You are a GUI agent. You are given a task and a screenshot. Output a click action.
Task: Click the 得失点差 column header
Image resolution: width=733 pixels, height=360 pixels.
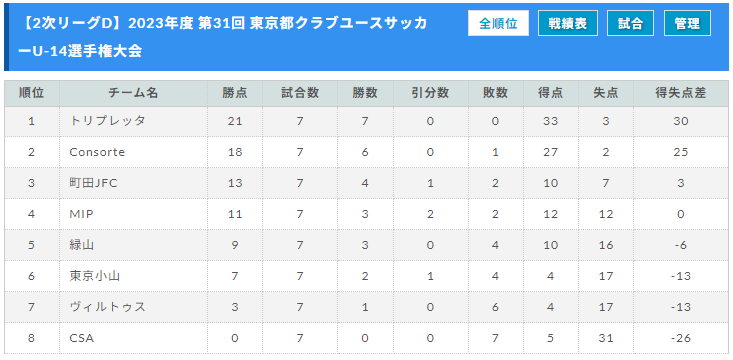[x=681, y=93]
